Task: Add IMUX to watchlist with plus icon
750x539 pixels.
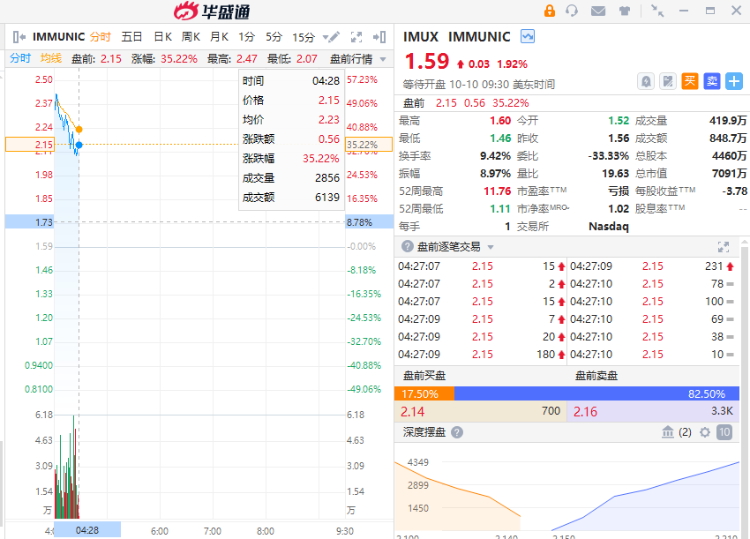Action: pyautogui.click(x=735, y=81)
